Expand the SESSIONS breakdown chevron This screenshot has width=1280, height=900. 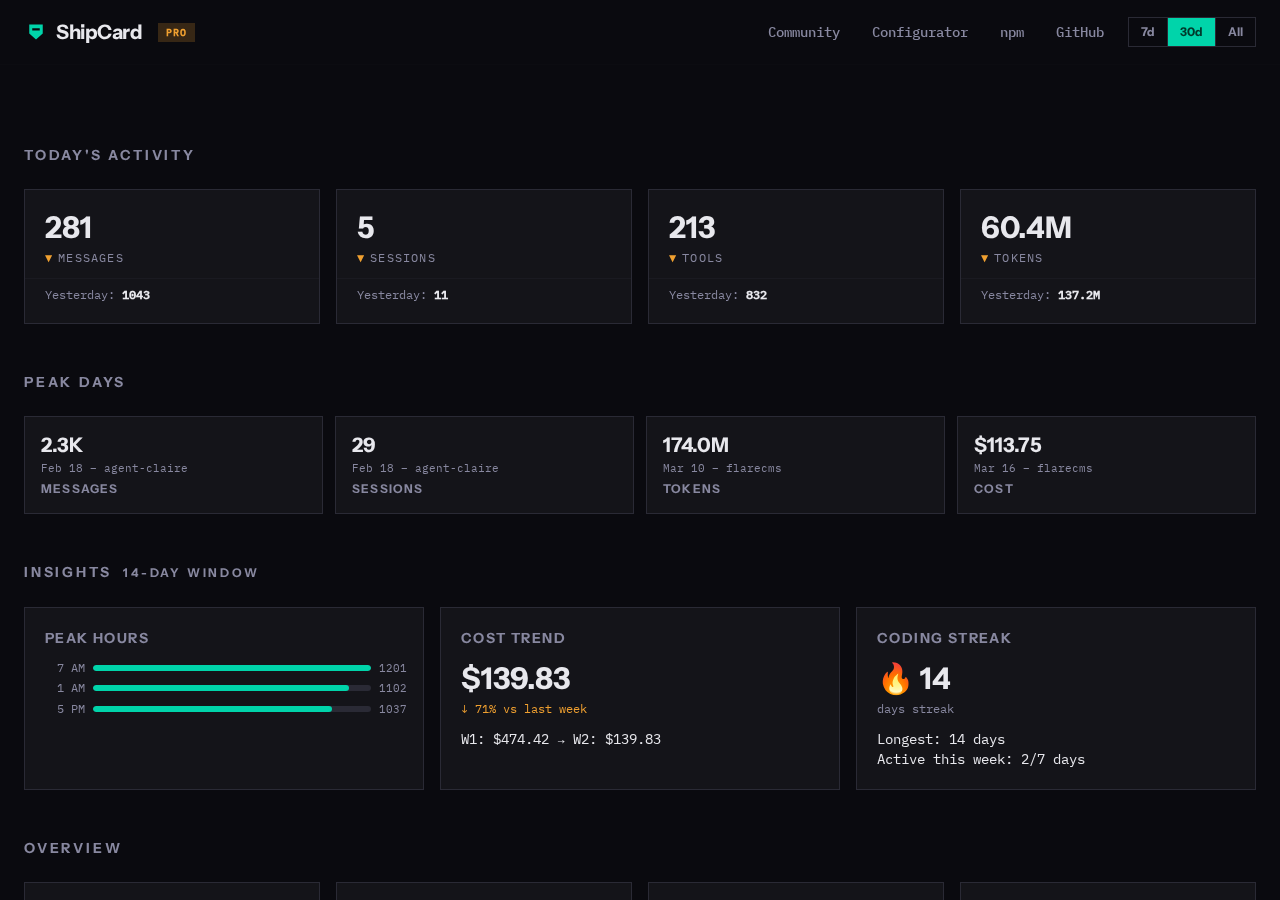coord(360,257)
